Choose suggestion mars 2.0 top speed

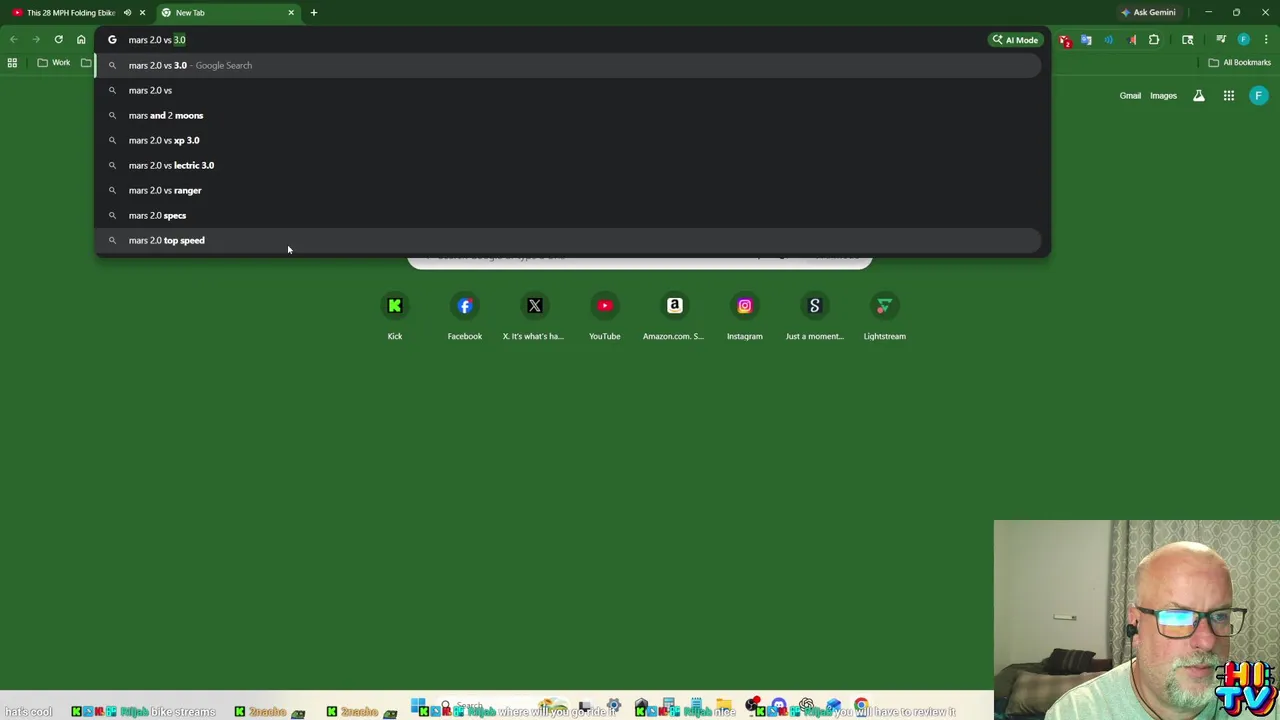click(568, 240)
